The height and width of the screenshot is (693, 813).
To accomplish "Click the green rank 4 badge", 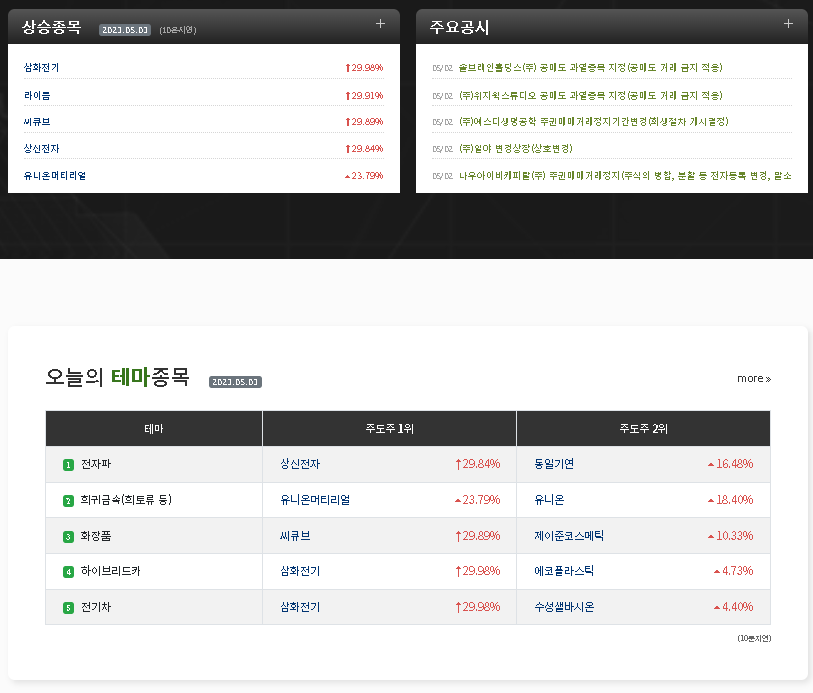I will [68, 572].
